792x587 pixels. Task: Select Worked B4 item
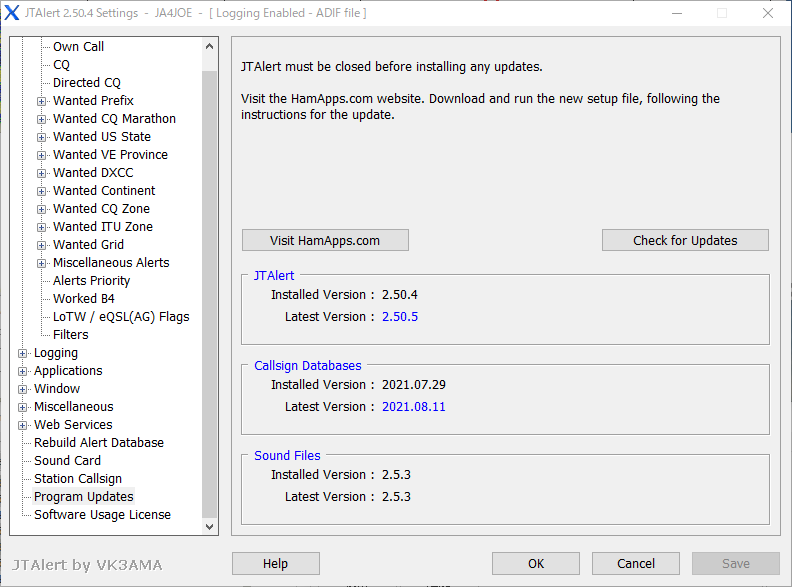(84, 299)
